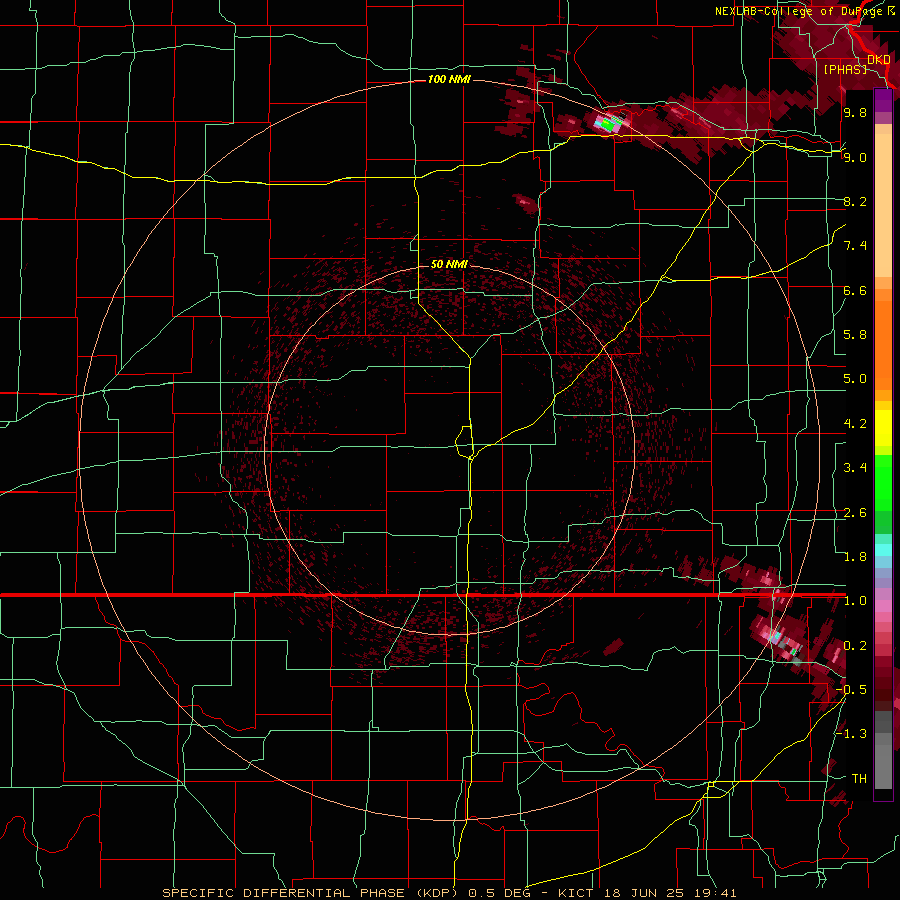Click the 3.4 scale value
Screen dimensions: 900x900
tap(855, 468)
